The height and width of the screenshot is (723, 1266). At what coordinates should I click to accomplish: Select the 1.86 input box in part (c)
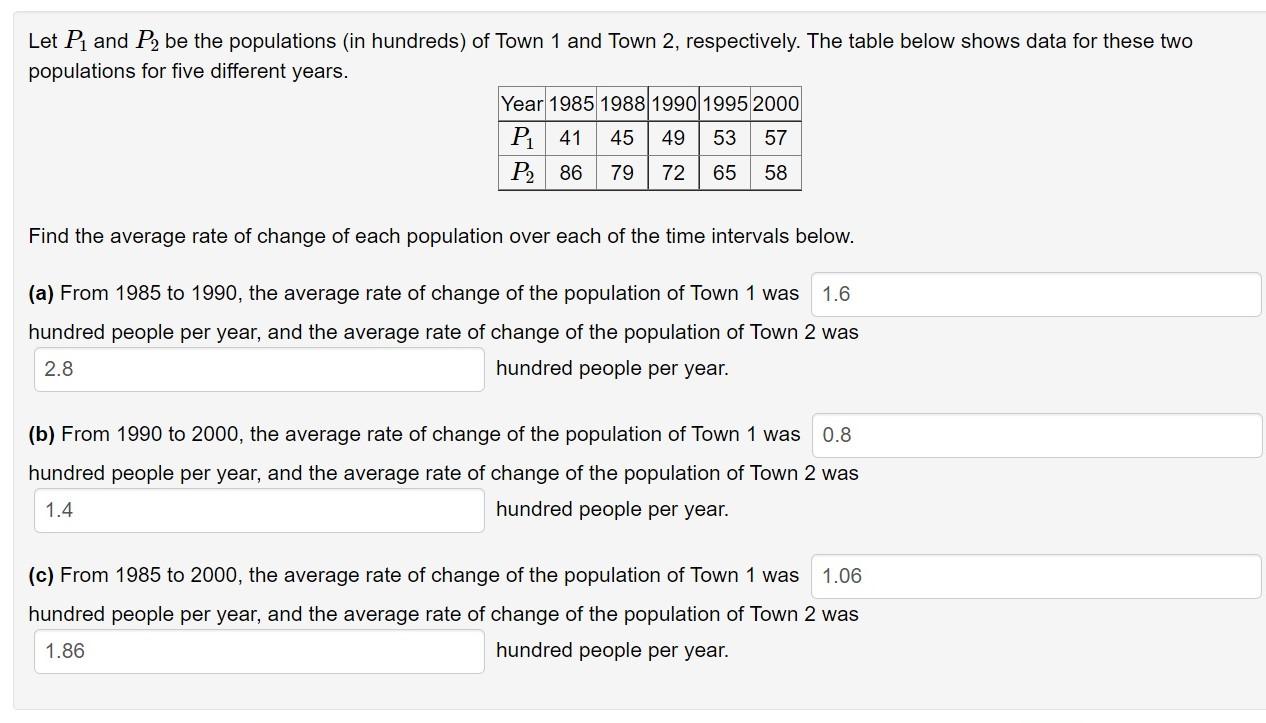258,651
